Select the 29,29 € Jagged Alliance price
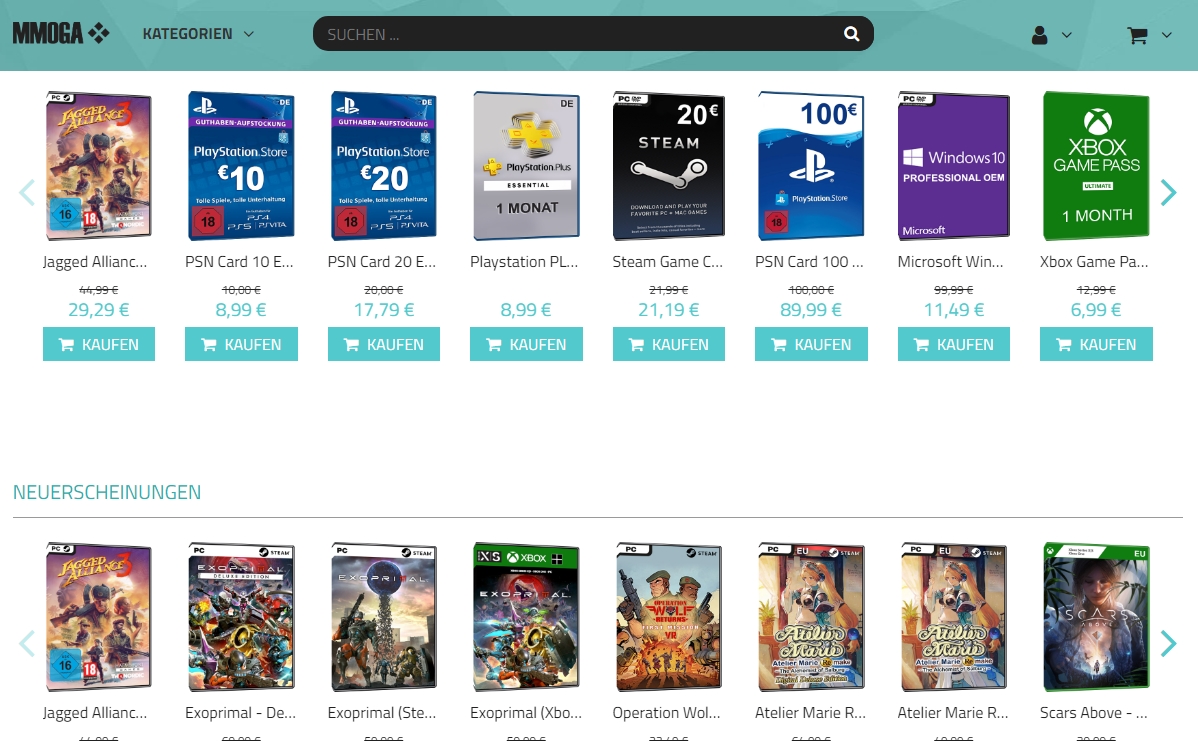 (99, 309)
